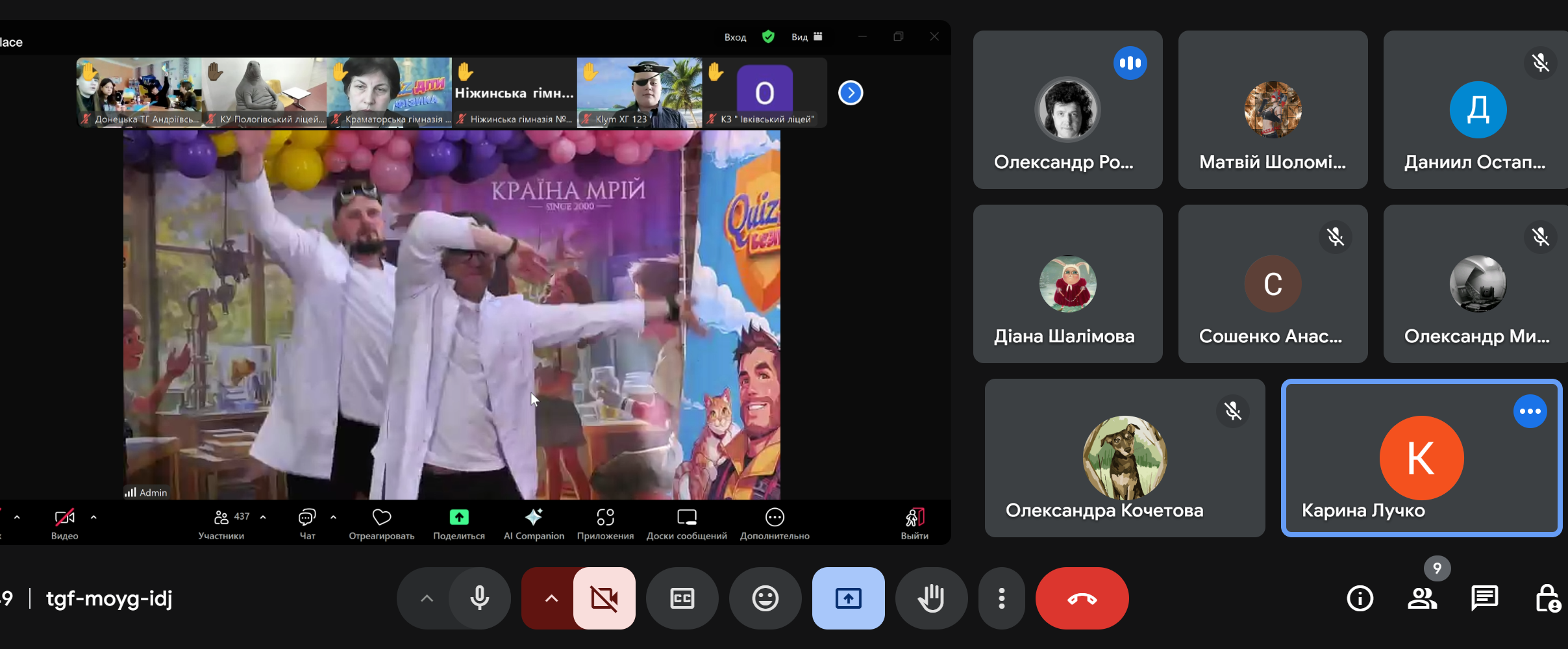Open host controls lock icon
The image size is (1568, 649).
(x=1547, y=598)
